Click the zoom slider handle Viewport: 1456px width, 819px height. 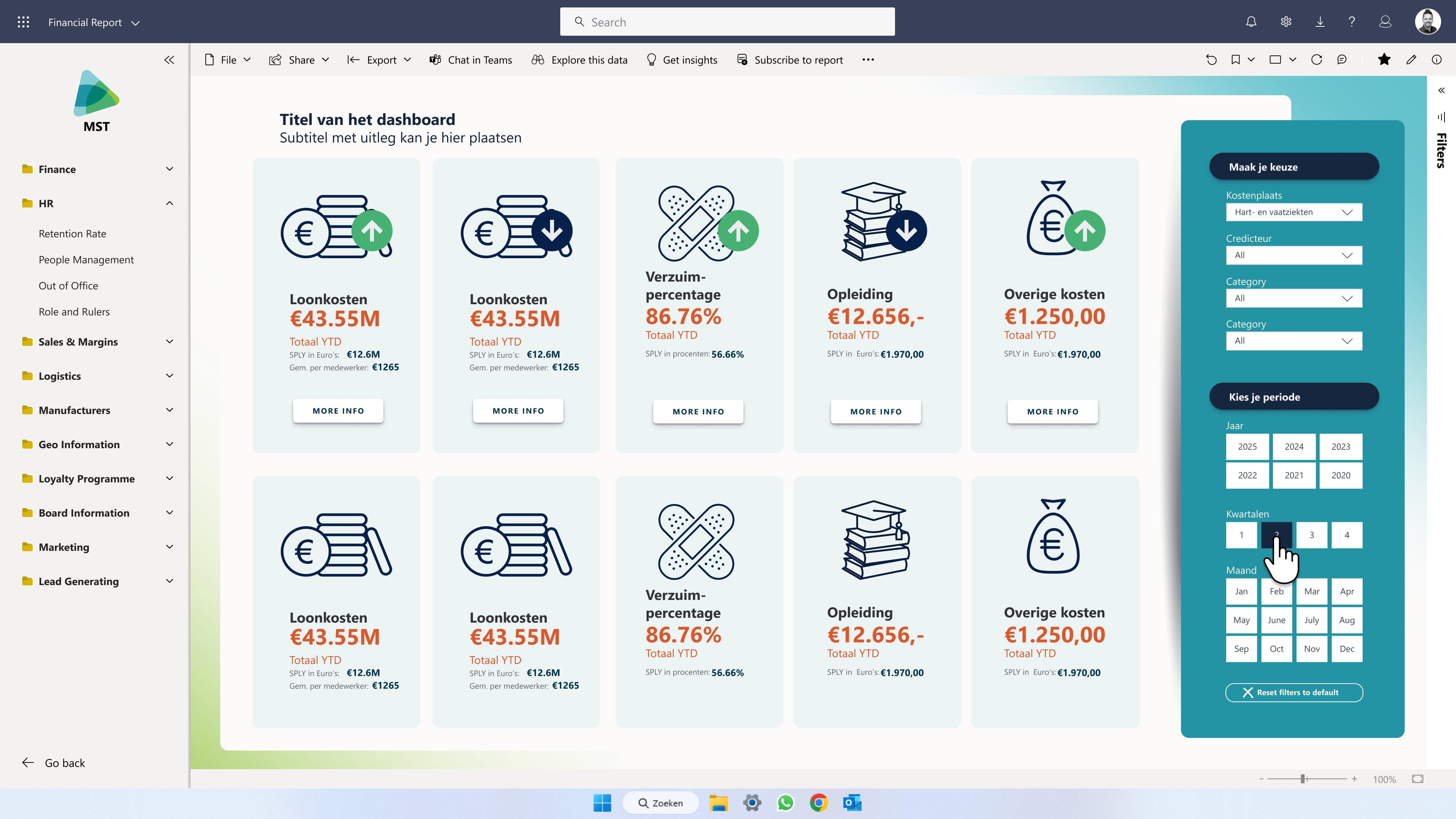coord(1303,779)
